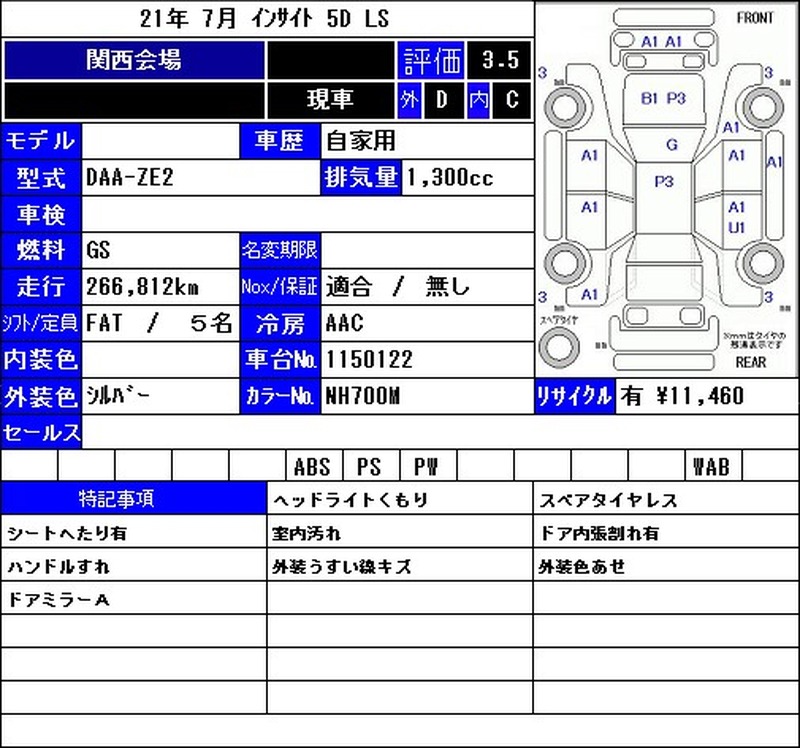Screen dimensions: 800x748
Task: Select the rating value 3.5
Action: pos(500,60)
